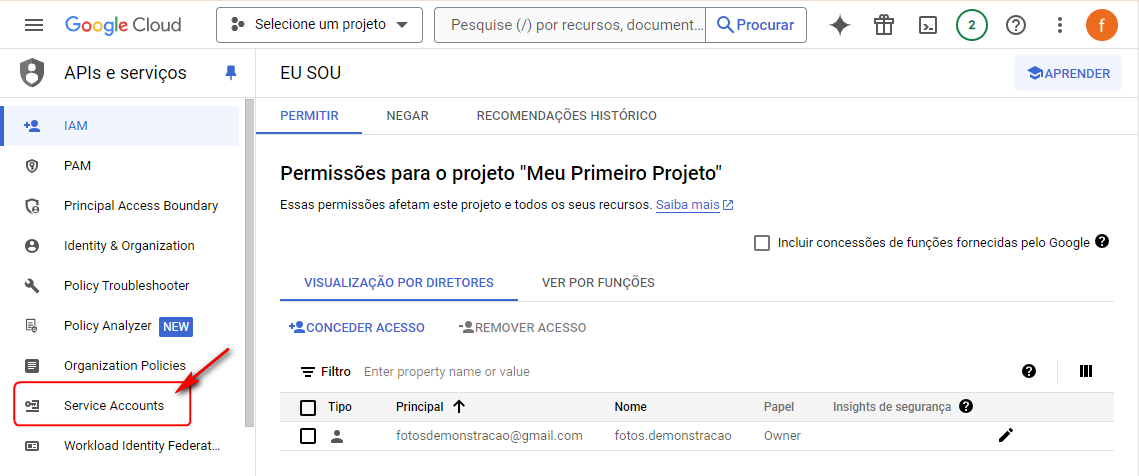Open PAM in the sidebar
The width and height of the screenshot is (1139, 476).
tap(120, 166)
